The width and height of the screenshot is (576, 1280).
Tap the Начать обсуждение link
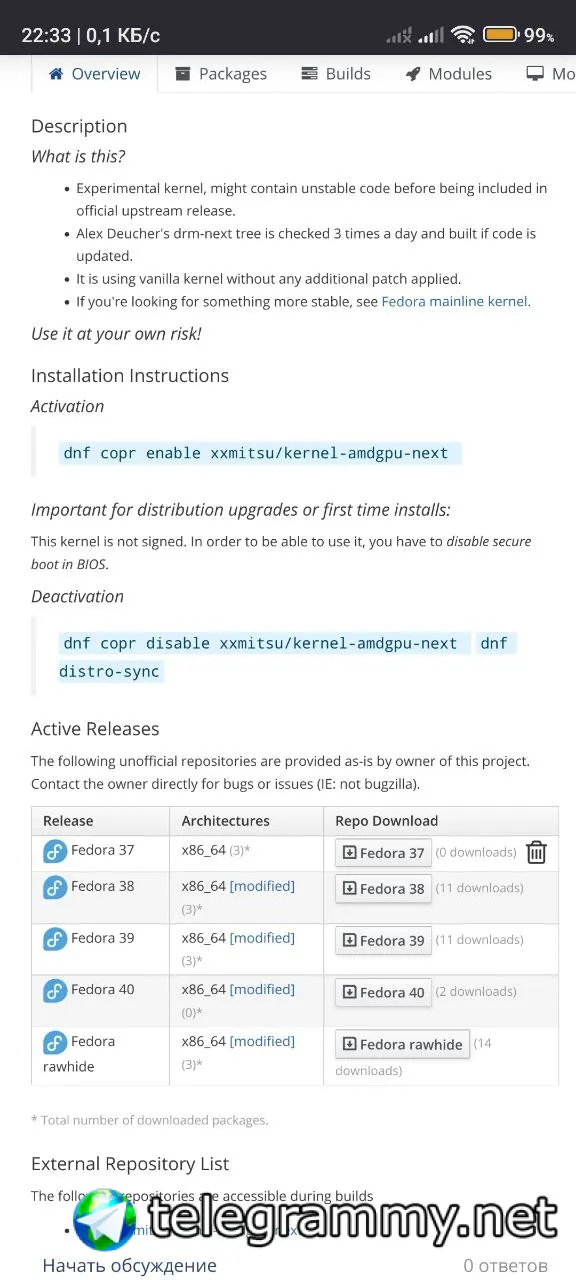pos(129,1265)
